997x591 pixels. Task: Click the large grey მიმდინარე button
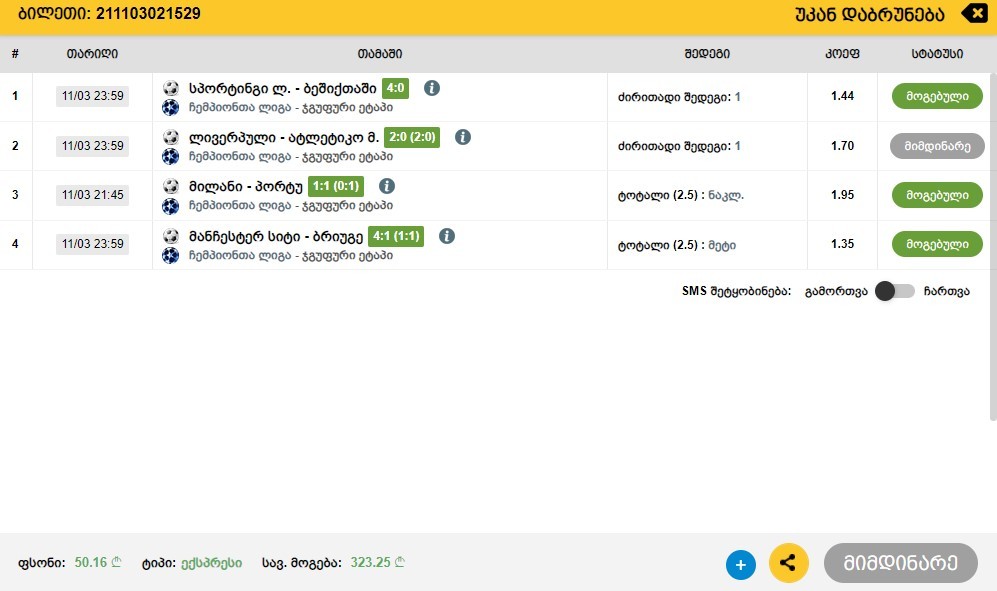900,563
